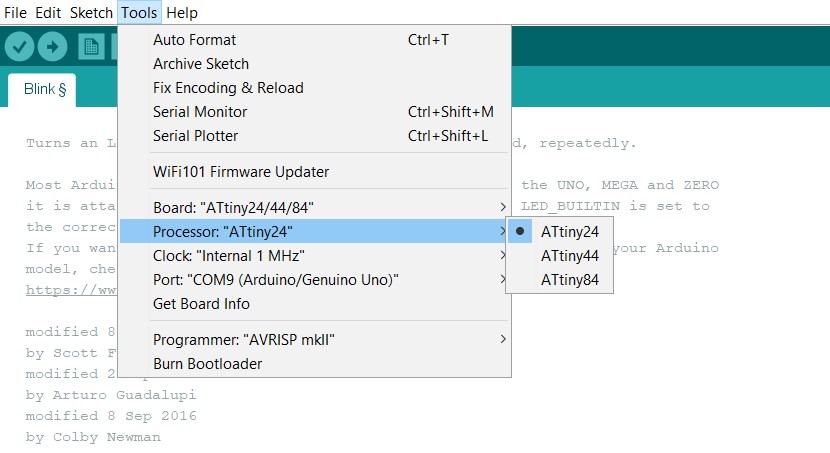
Task: Click the Upload arrow icon
Action: point(52,46)
